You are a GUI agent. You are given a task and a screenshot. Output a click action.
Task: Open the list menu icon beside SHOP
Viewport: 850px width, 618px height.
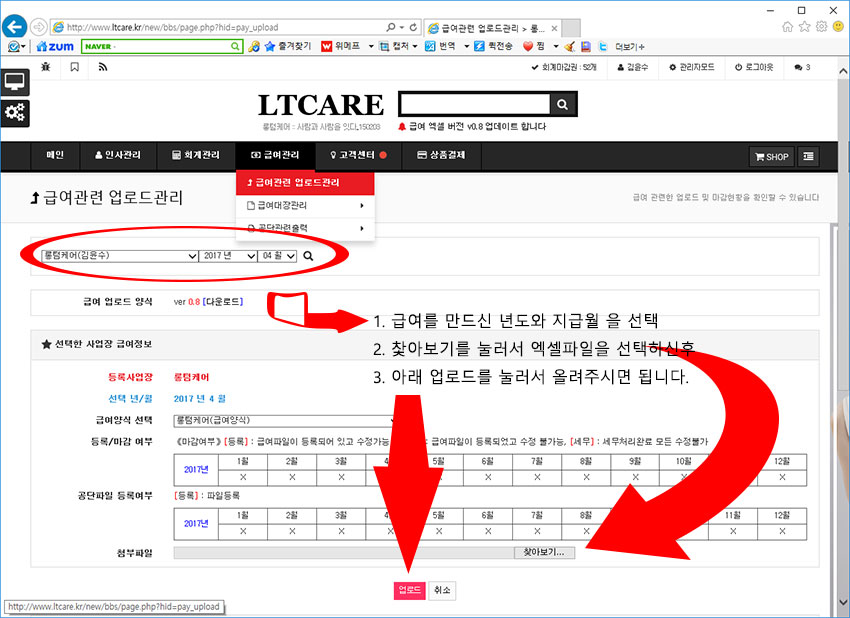[x=808, y=156]
